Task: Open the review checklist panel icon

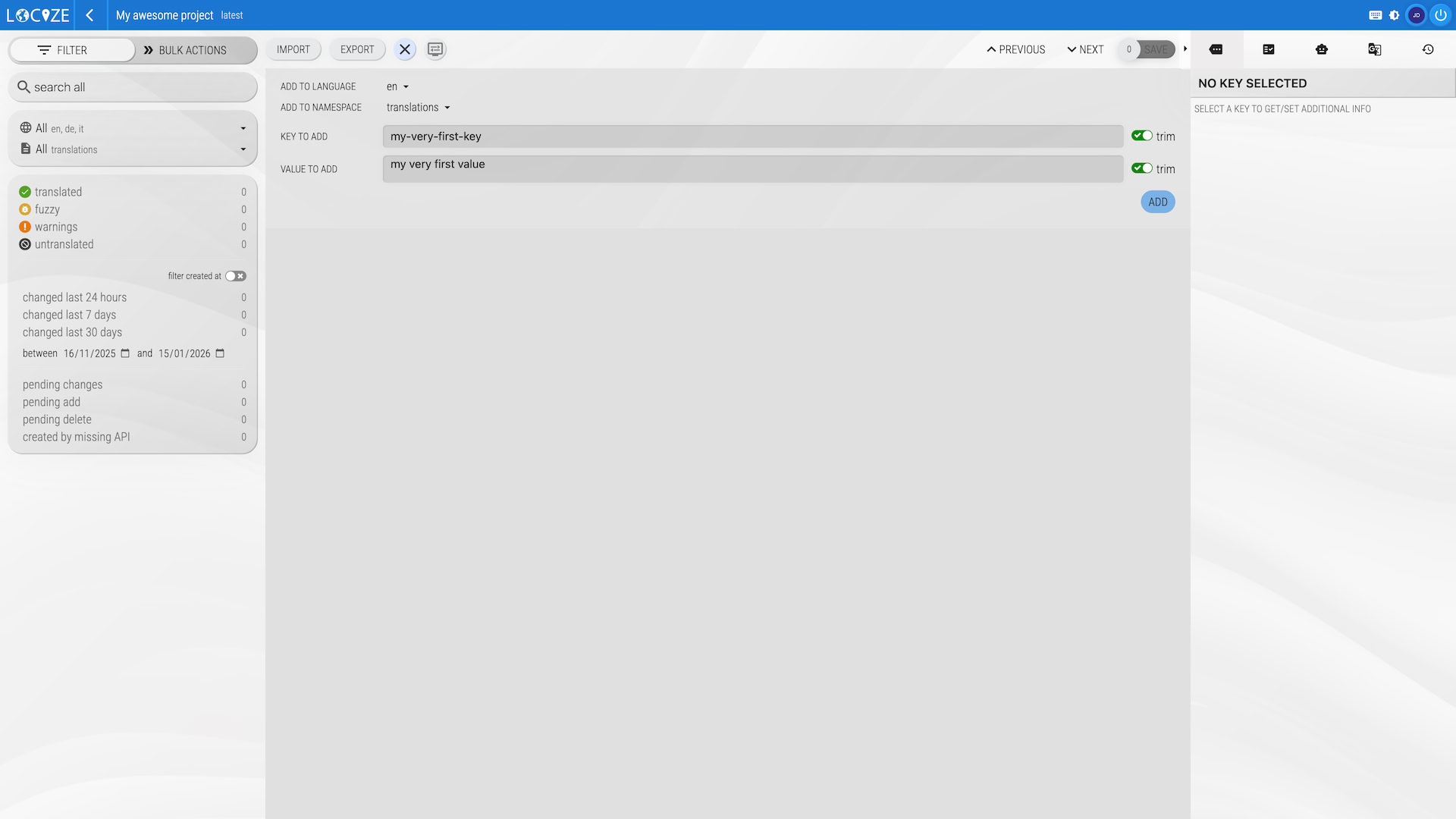Action: 1268,49
